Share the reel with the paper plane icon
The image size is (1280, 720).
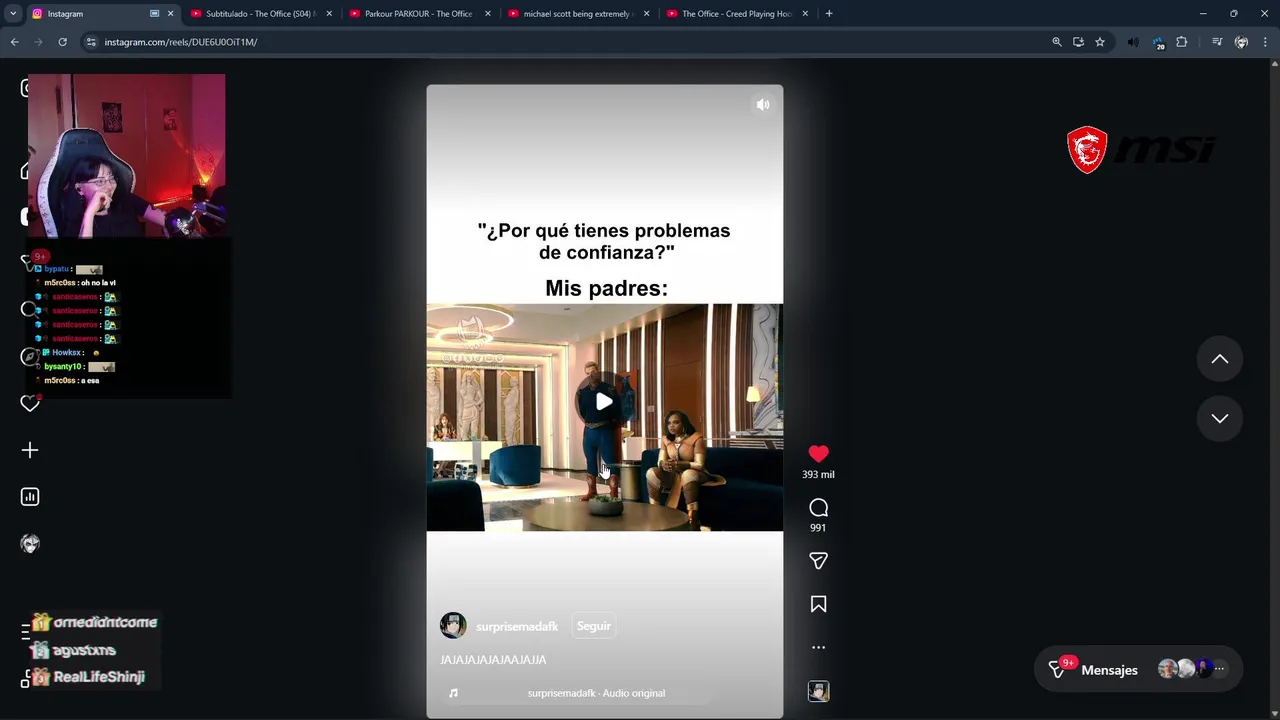[818, 561]
